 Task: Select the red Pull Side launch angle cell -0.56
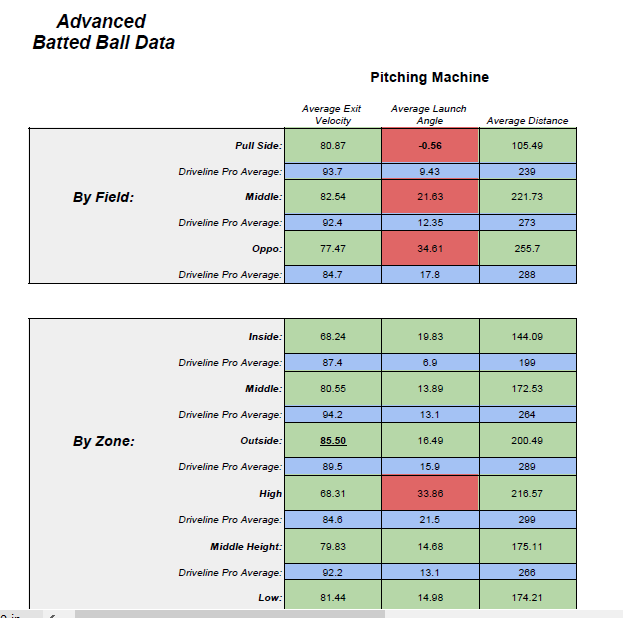click(x=430, y=145)
